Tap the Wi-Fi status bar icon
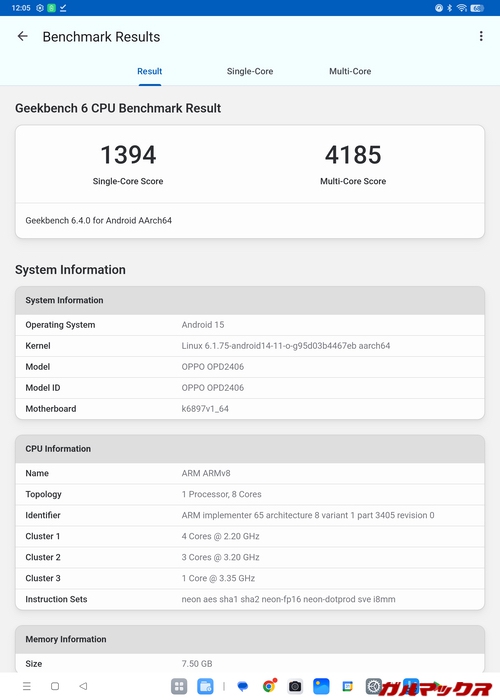The height and width of the screenshot is (700, 500). point(462,8)
